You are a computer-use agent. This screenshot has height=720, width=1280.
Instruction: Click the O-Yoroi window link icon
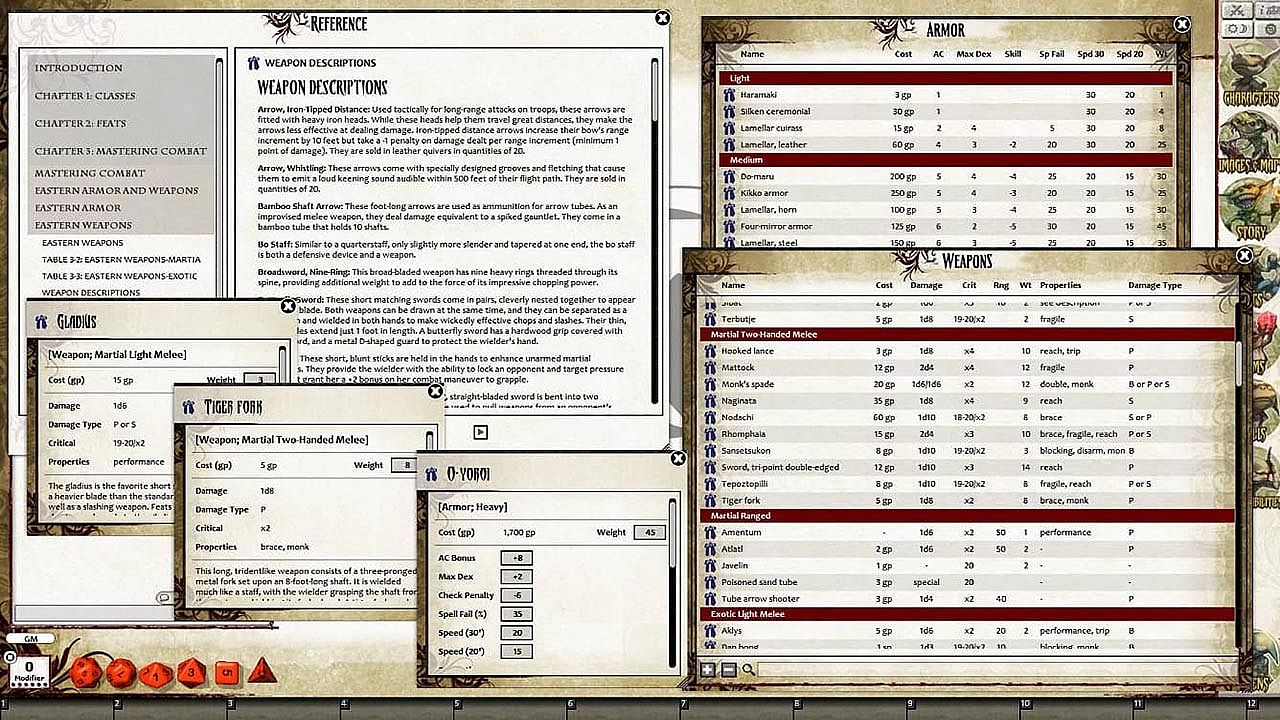click(x=431, y=473)
